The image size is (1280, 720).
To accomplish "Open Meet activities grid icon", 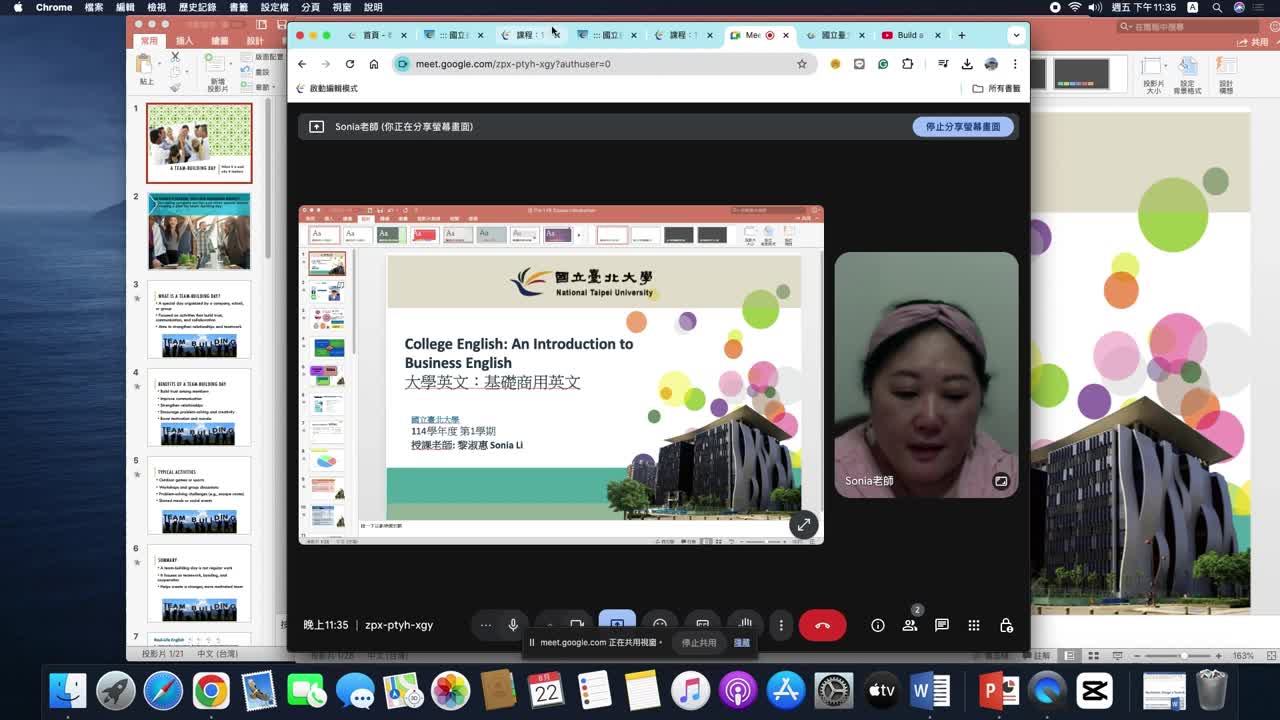I will (x=974, y=625).
